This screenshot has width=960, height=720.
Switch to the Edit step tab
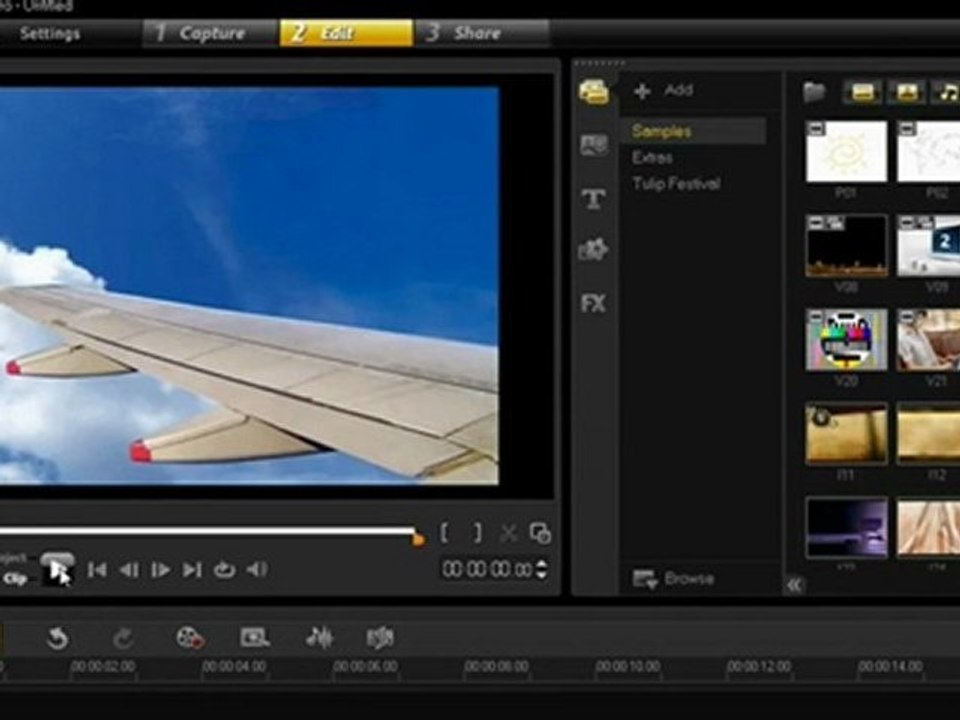click(x=346, y=33)
